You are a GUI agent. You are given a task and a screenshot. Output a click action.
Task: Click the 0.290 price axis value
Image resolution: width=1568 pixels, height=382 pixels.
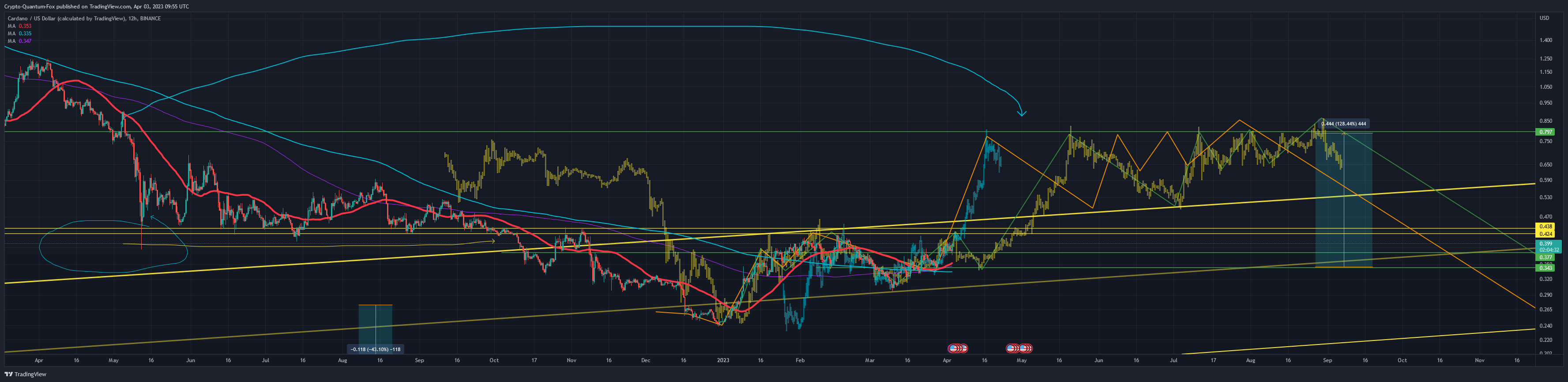[x=1545, y=295]
